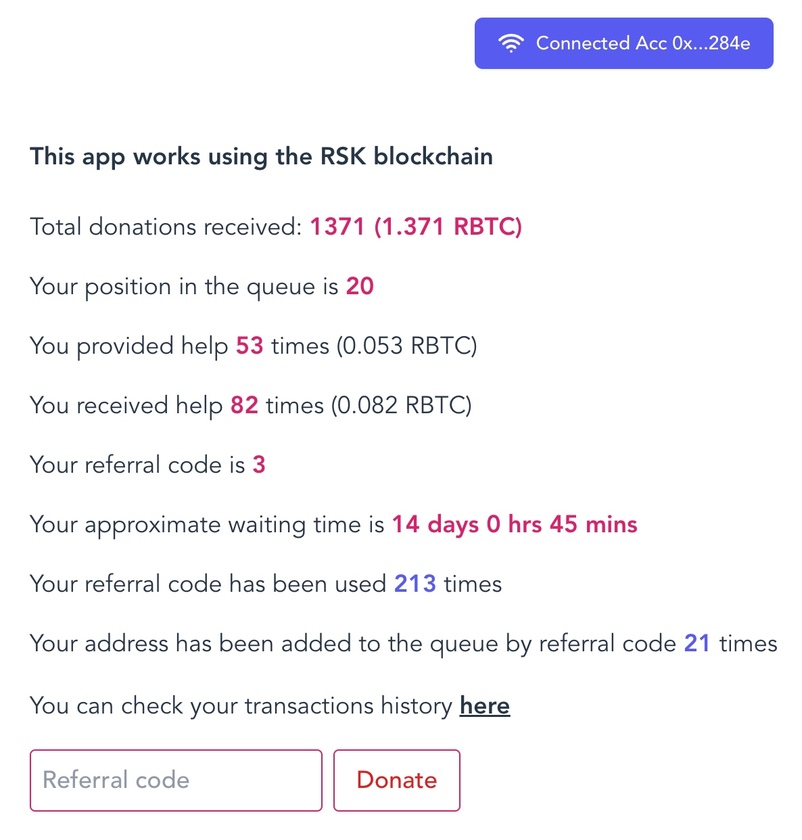Click the queue additions count 21
This screenshot has height=840, width=802.
pos(697,643)
